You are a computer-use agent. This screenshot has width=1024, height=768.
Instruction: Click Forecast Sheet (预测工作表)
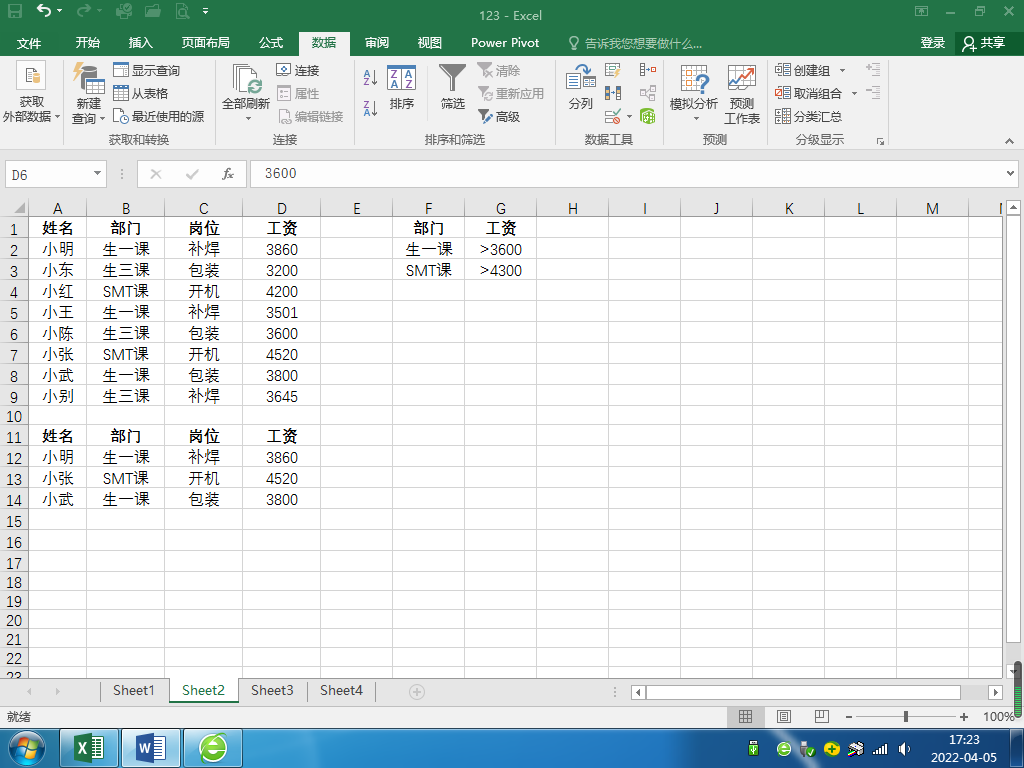[x=742, y=93]
